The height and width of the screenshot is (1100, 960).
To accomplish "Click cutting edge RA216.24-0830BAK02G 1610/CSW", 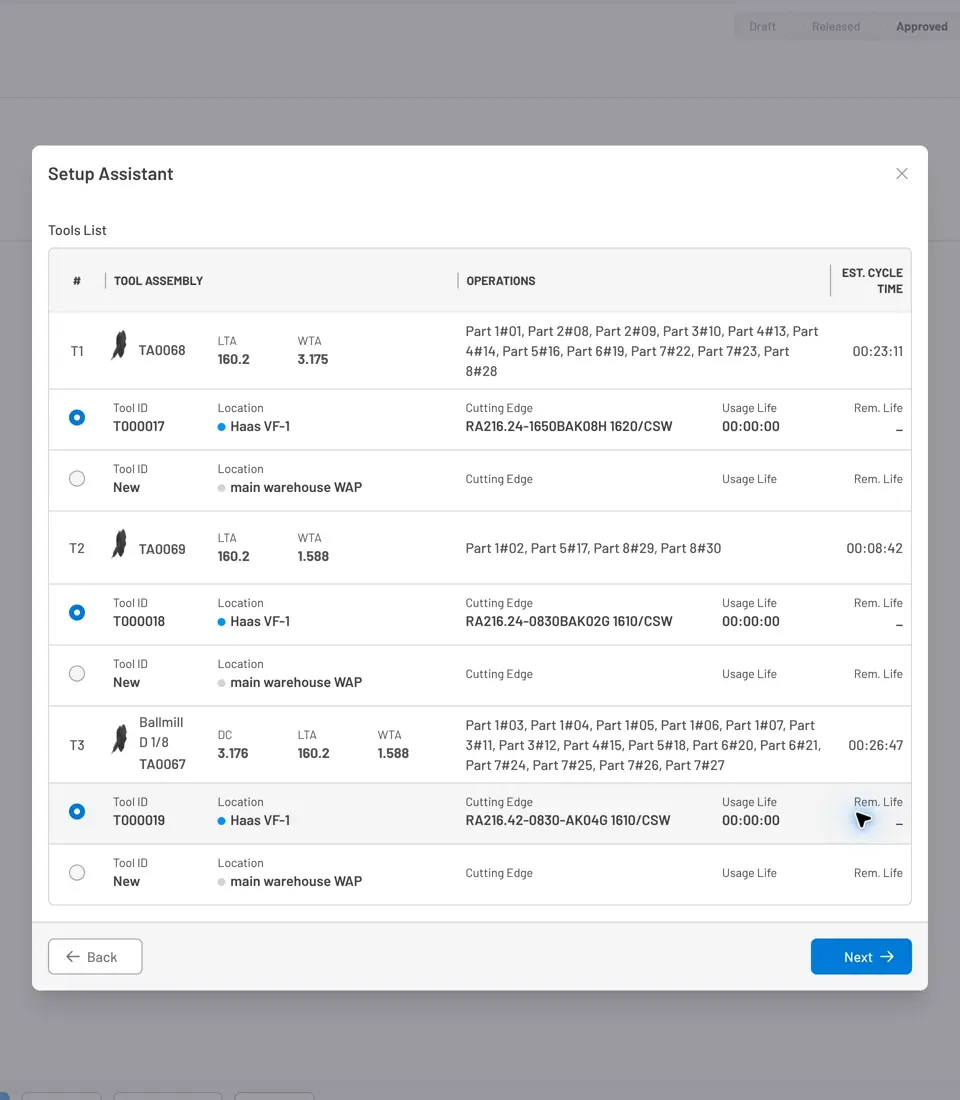I will 569,621.
